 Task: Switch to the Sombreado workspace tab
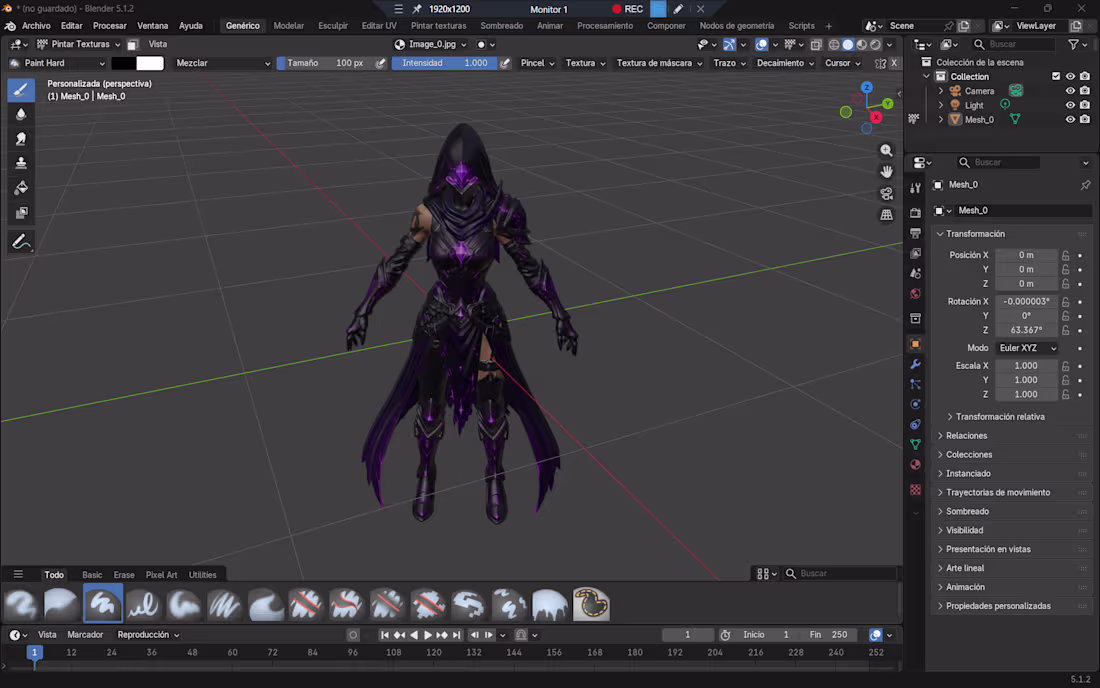[x=502, y=26]
